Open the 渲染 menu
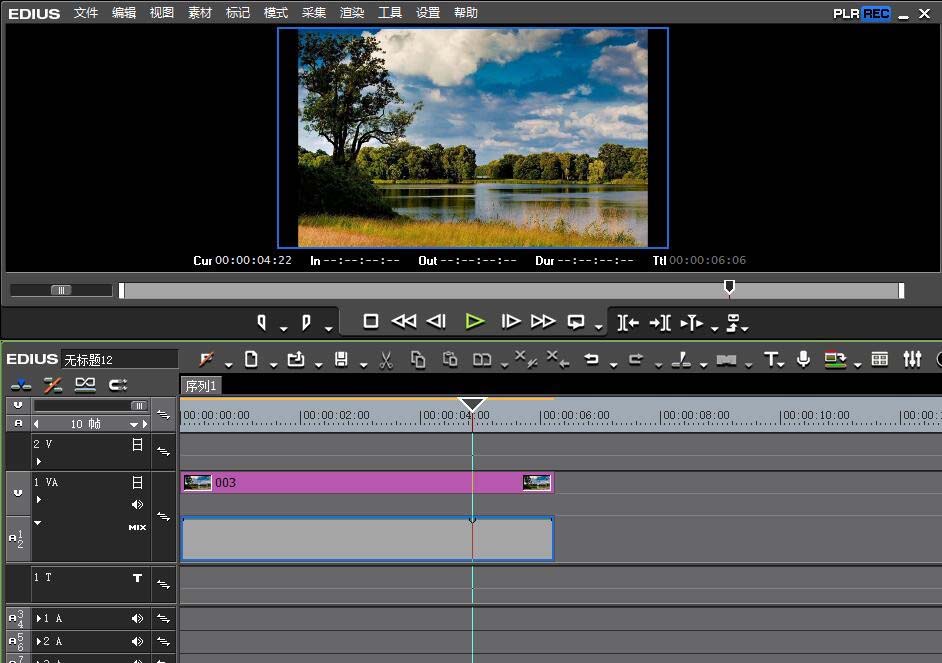Image resolution: width=942 pixels, height=663 pixels. pos(351,13)
